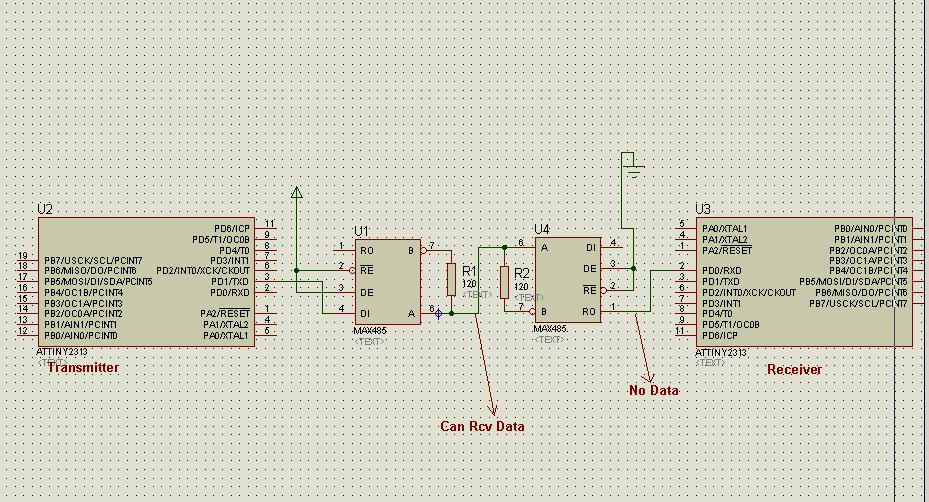This screenshot has width=929, height=502.
Task: Click the 120 value under R2
Action: tap(521, 287)
